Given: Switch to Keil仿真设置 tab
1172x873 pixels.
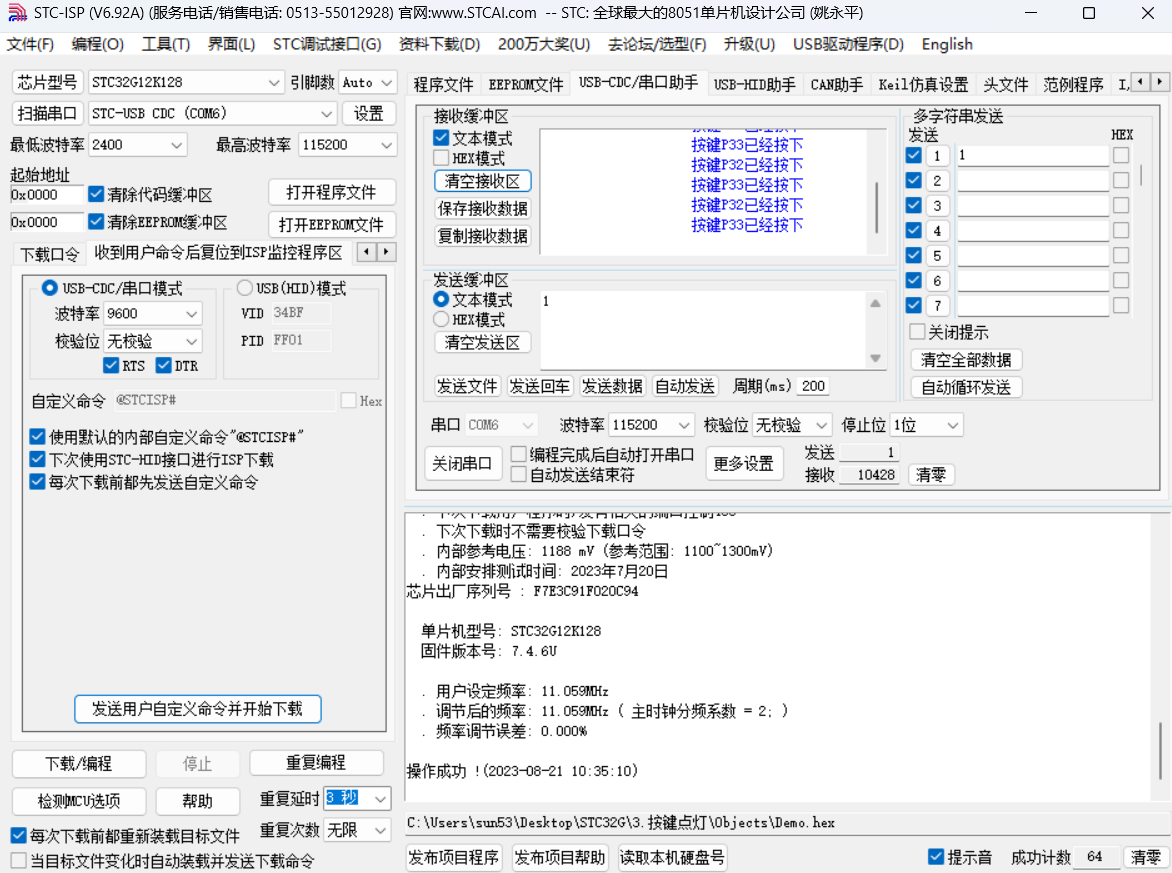Looking at the screenshot, I should click(923, 84).
